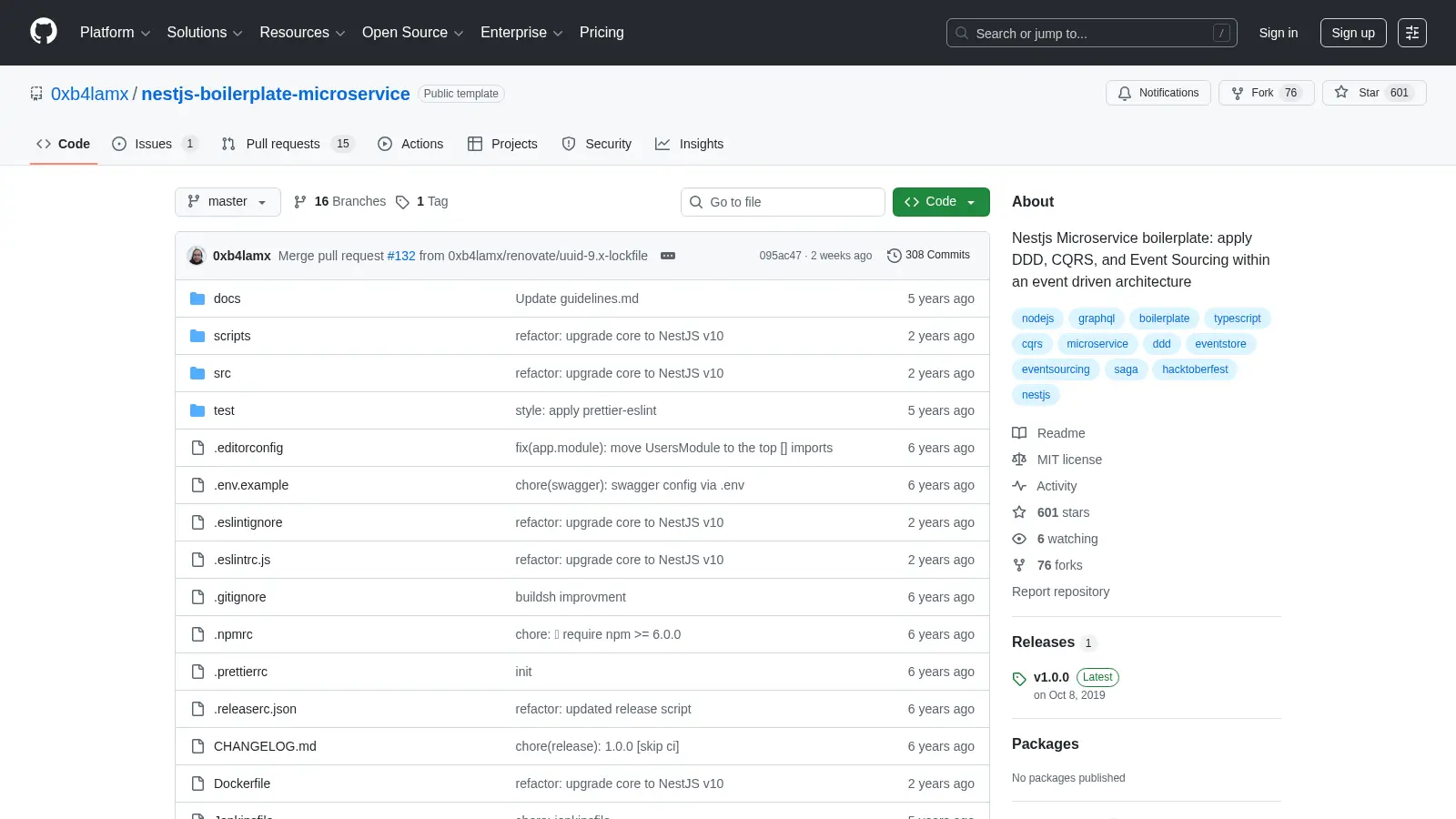Open the nestjs-boilerplate-microservice repo link
The width and height of the screenshot is (1456, 819).
click(x=276, y=94)
